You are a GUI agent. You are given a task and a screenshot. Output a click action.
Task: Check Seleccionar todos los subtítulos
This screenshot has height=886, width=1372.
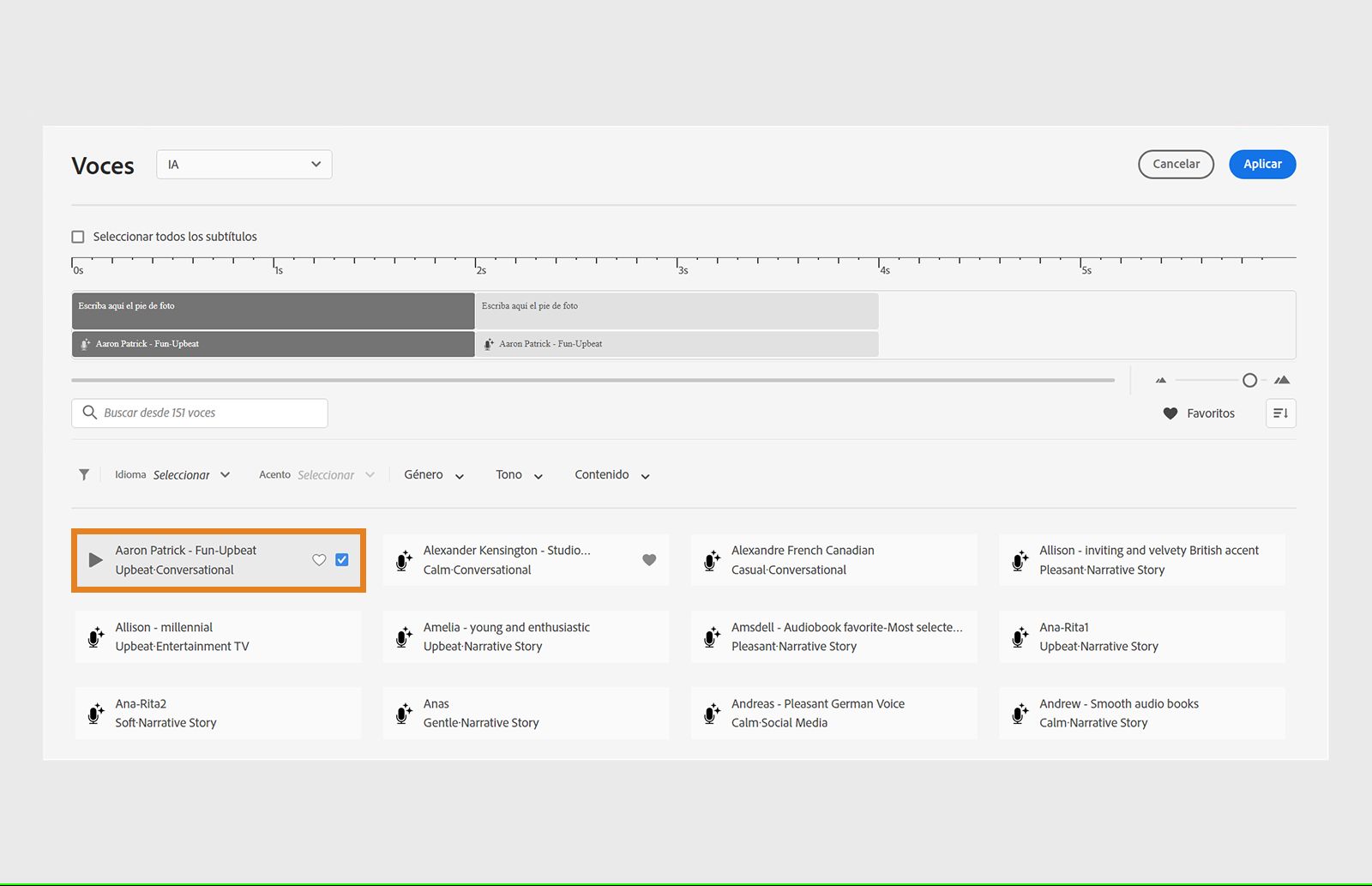pos(78,237)
